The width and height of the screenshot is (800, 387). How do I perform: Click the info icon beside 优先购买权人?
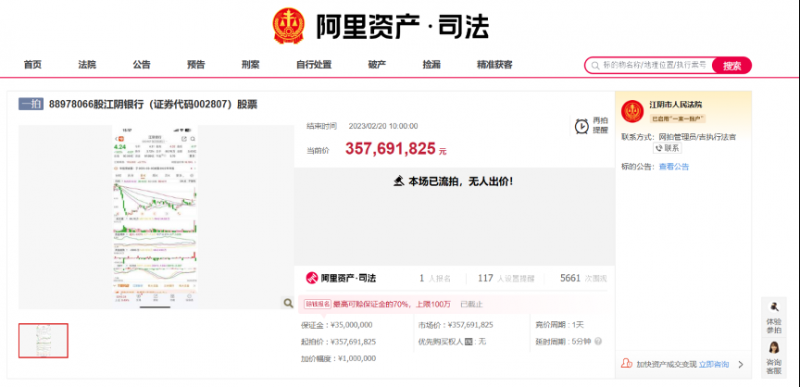click(467, 341)
